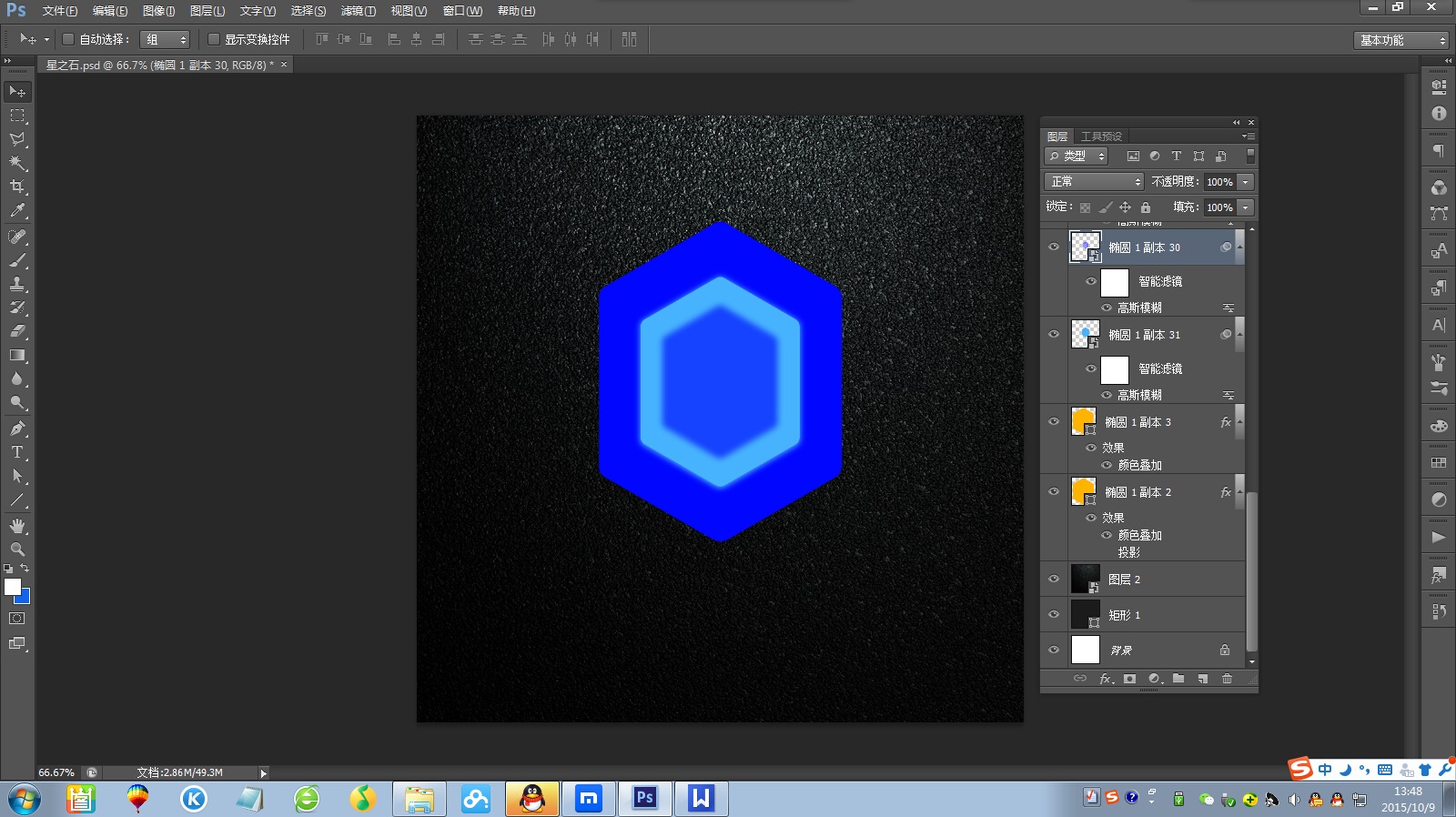Select the Zoom tool
Screen dimensions: 1456x817
pyautogui.click(x=17, y=550)
